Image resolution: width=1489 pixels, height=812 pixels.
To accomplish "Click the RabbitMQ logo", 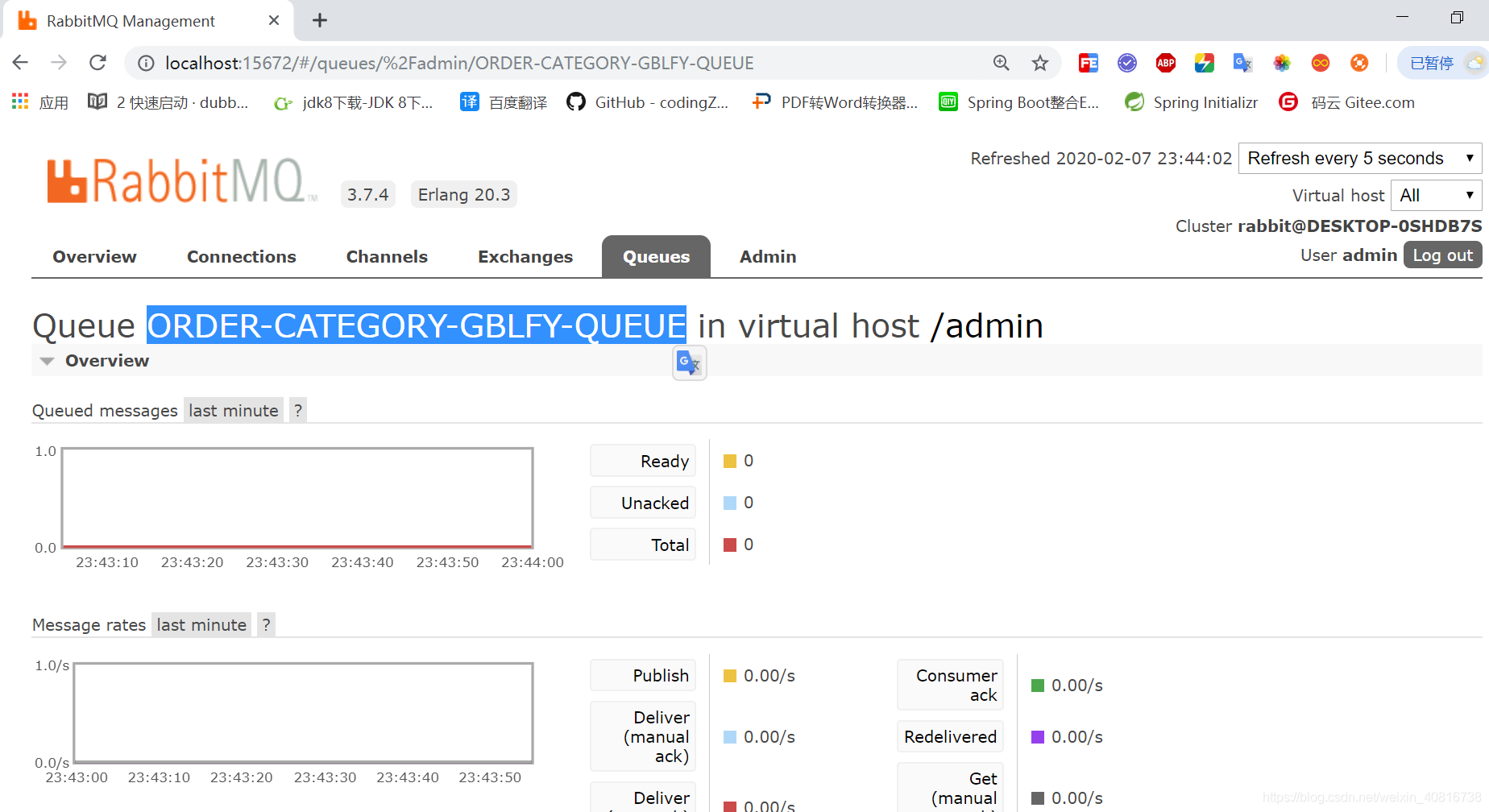I will [182, 181].
